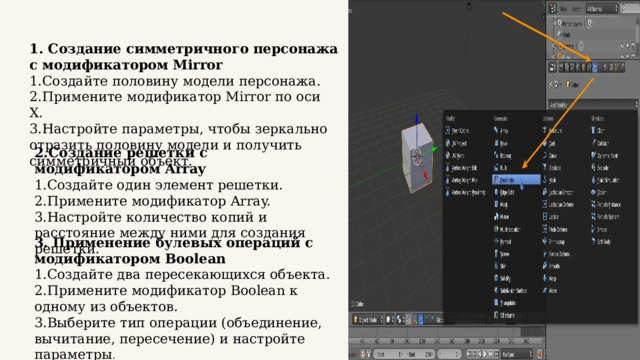Screen dimensions: 640x360
Task: Play the animation in reverse
Action: [479, 354]
